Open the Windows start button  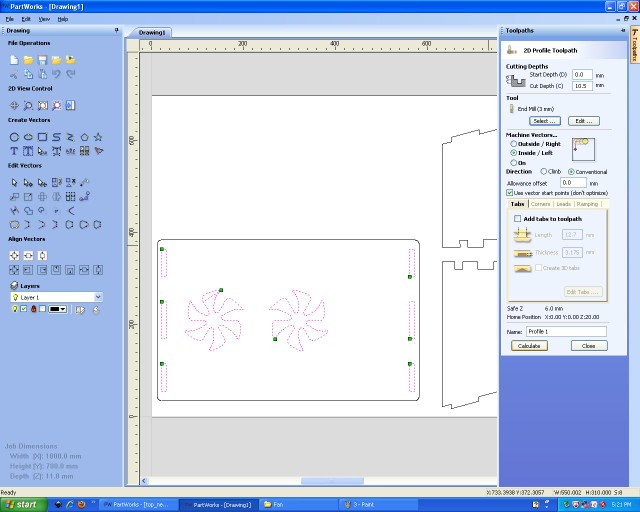[x=22, y=505]
